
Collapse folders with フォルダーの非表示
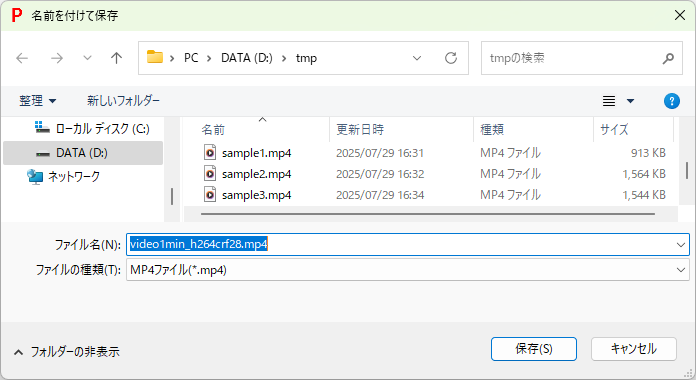pyautogui.click(x=67, y=352)
